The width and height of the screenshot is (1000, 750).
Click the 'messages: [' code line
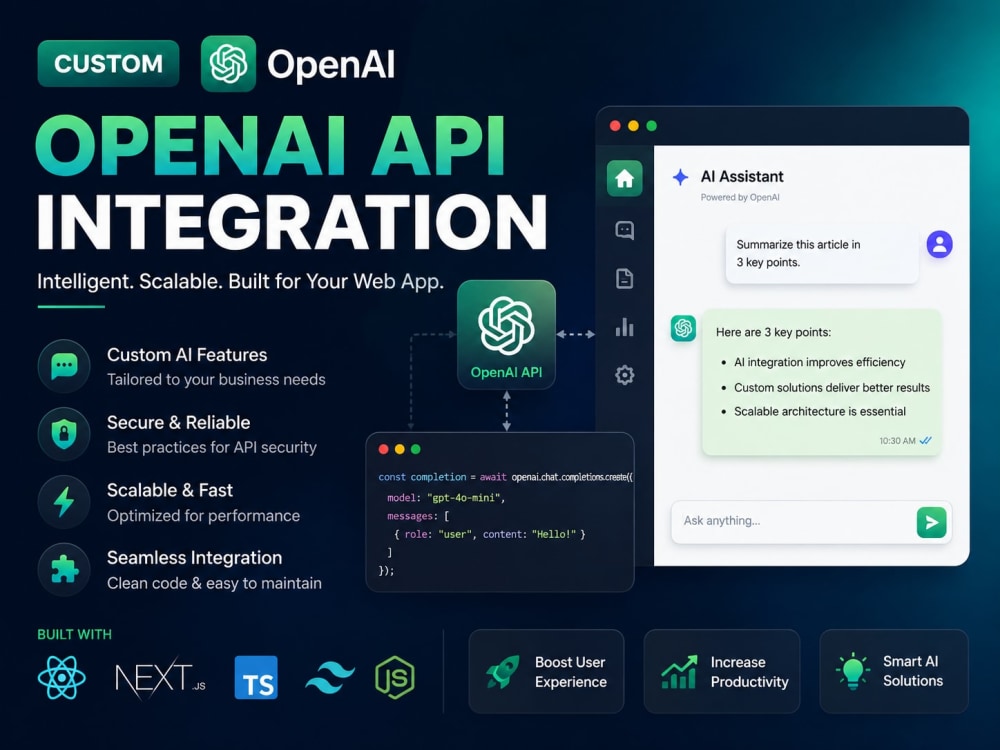(x=418, y=516)
